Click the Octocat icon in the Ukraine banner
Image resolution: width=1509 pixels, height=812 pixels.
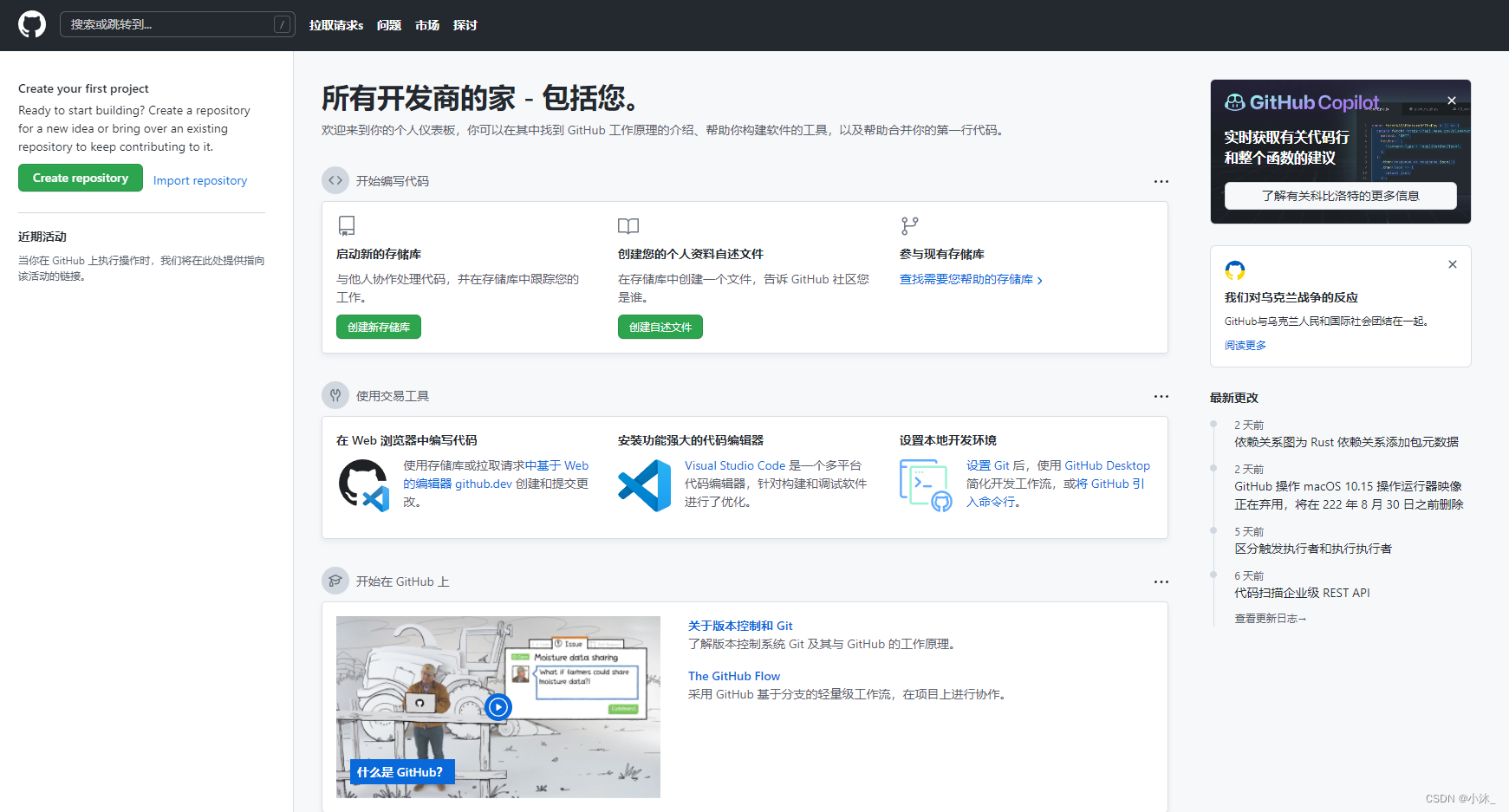click(1235, 270)
